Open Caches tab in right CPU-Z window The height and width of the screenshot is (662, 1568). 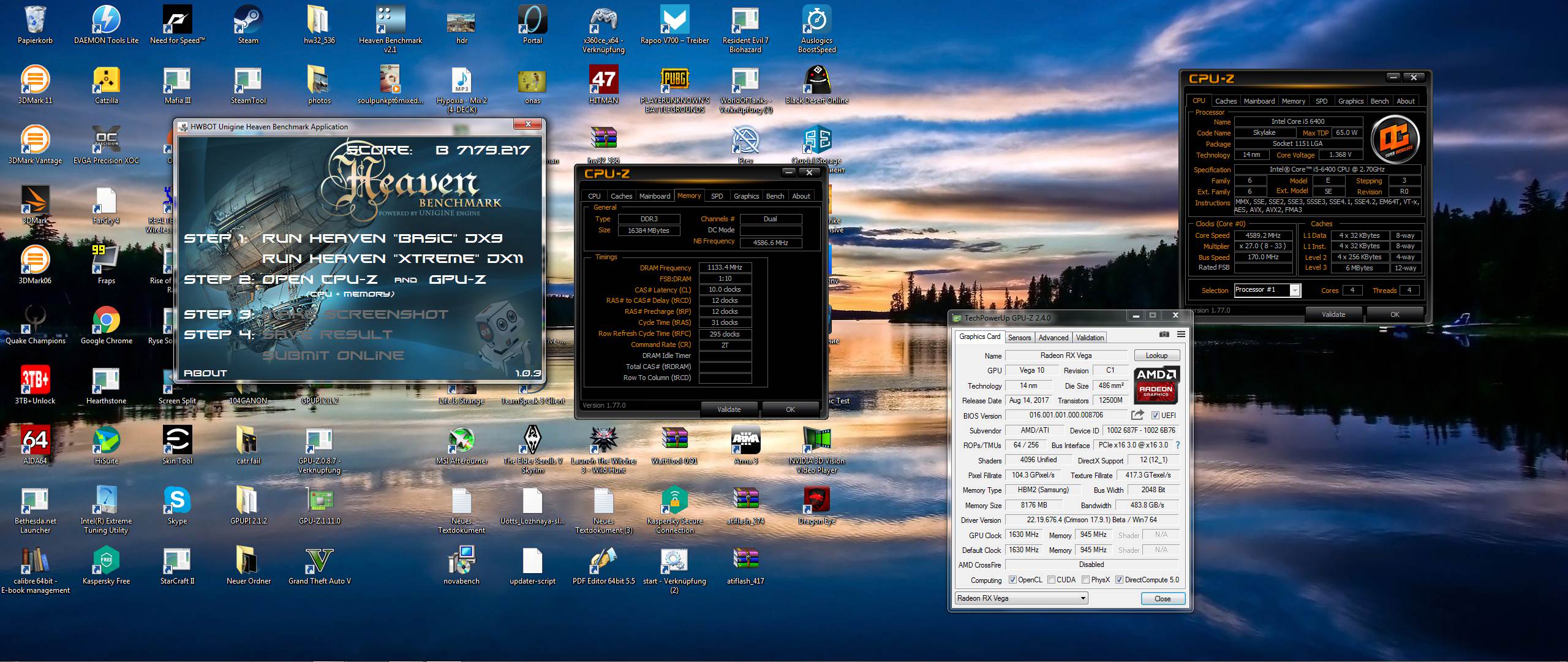click(1226, 101)
